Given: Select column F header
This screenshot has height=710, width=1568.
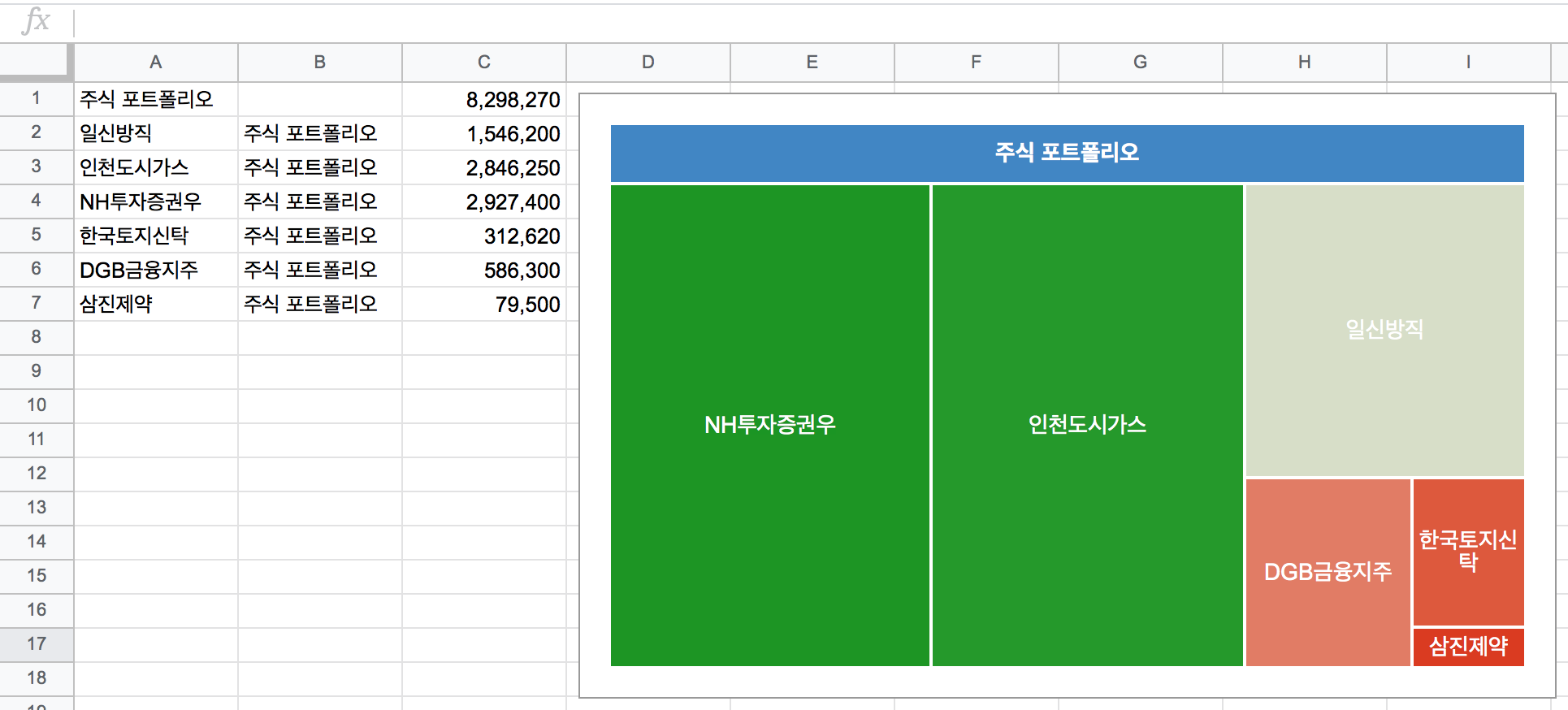Looking at the screenshot, I should coord(977,63).
